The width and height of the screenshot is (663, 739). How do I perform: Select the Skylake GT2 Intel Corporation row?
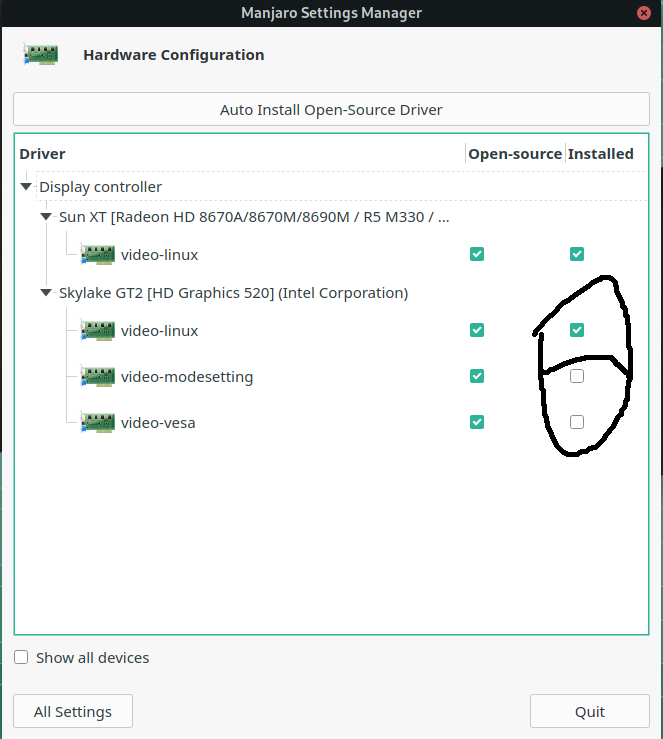click(233, 293)
